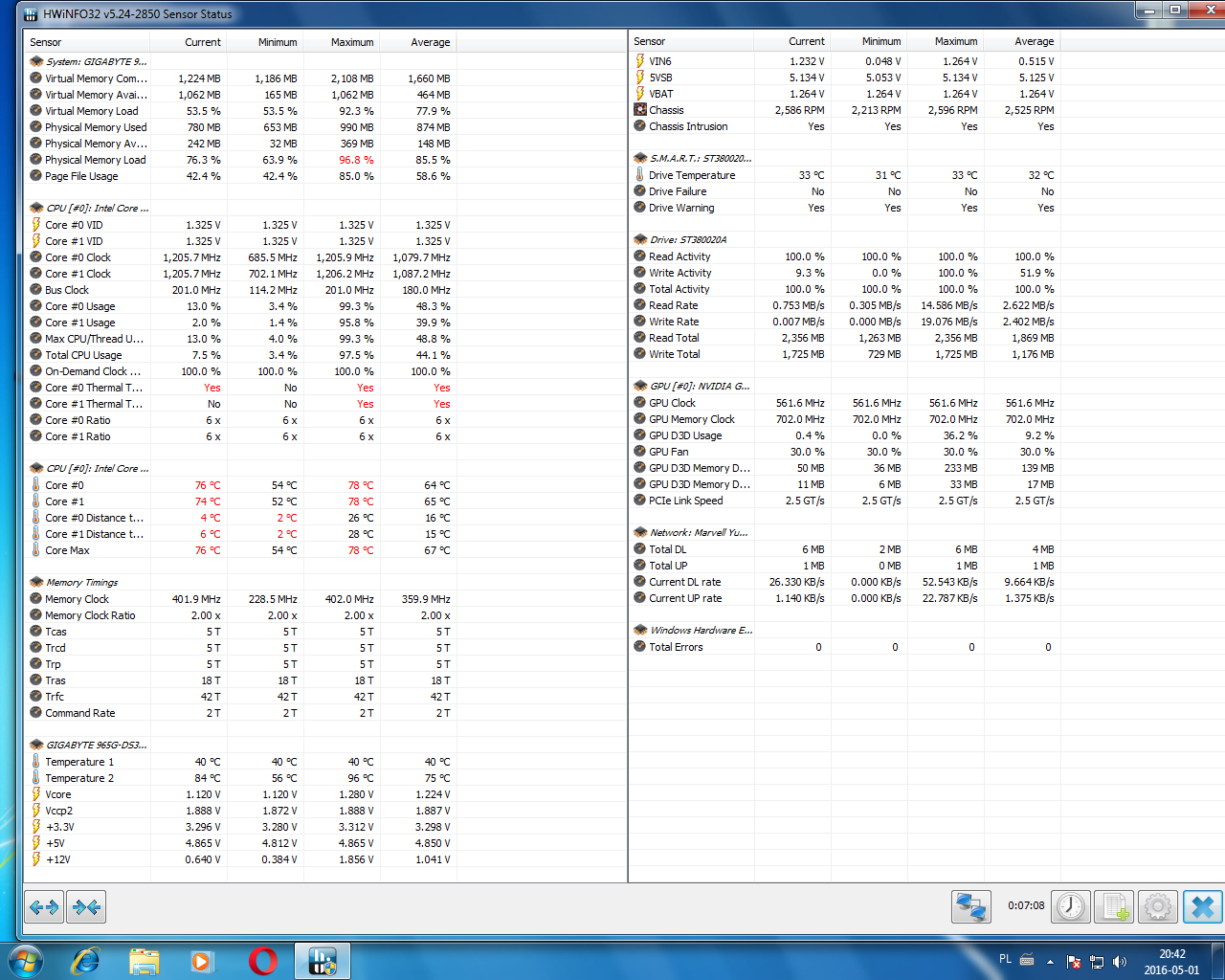This screenshot has width=1225, height=980.
Task: Select the Virtual Memory Load row
Action: 242,111
